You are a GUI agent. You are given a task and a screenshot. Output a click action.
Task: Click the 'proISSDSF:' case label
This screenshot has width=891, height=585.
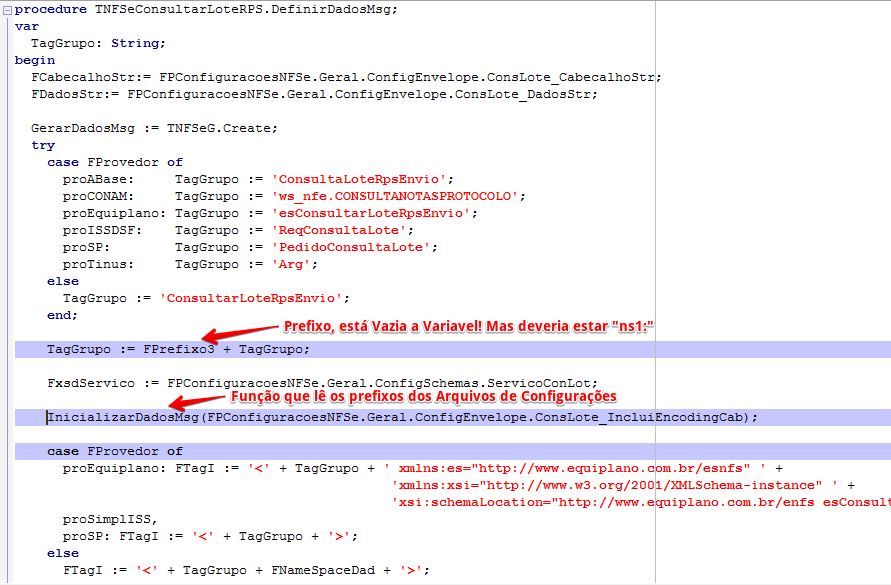coord(102,230)
